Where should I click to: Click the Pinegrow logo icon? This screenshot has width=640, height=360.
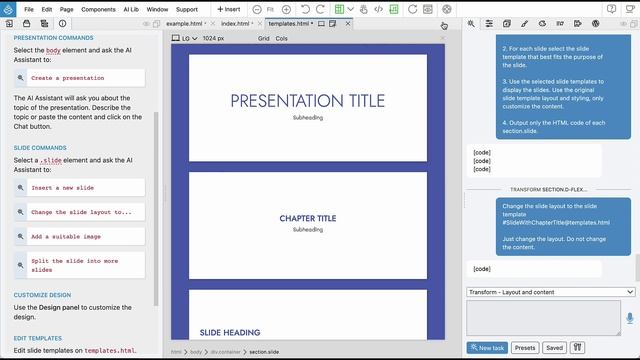click(x=8, y=9)
